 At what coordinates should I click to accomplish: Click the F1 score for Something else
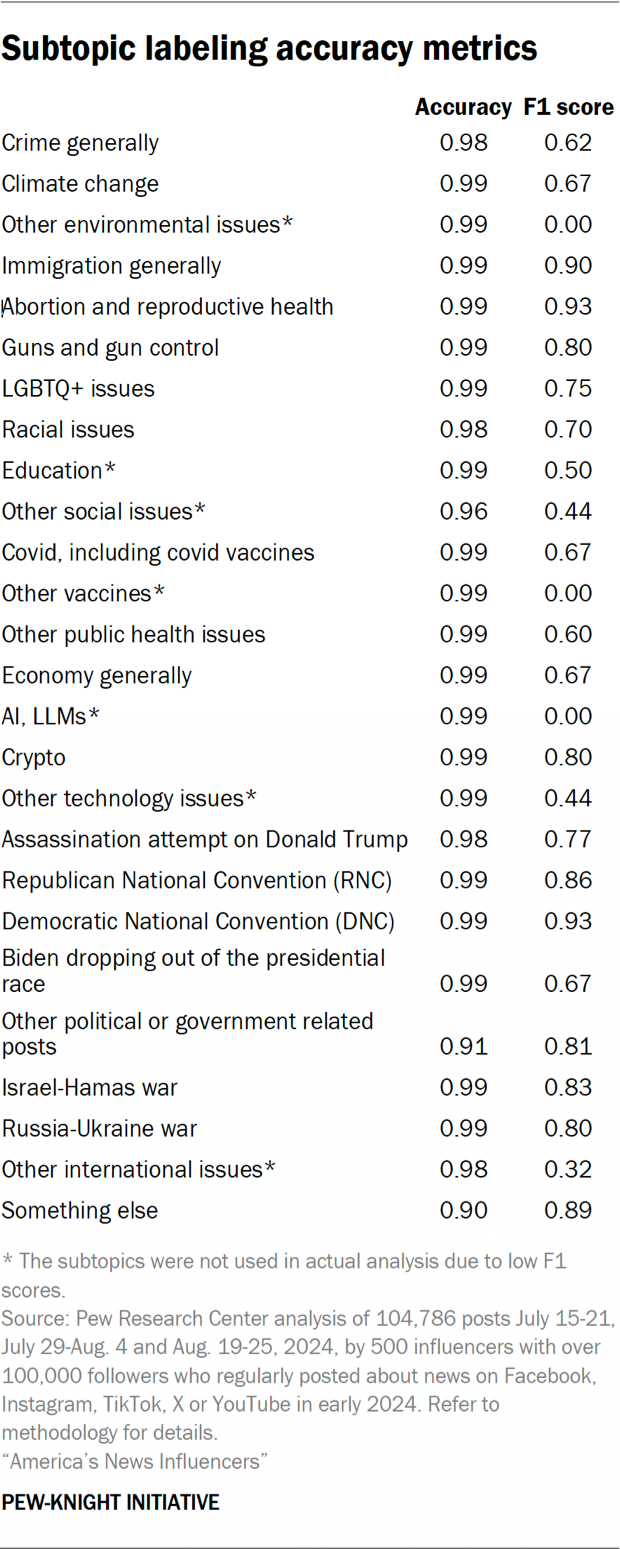(x=568, y=1211)
